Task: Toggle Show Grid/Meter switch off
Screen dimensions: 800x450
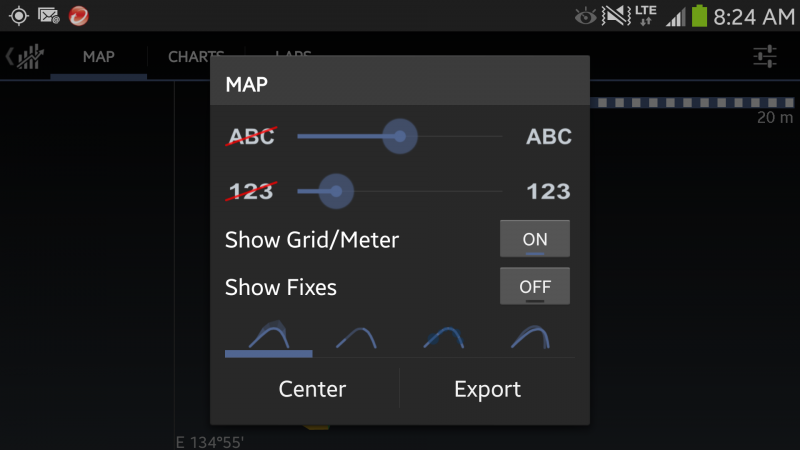Action: (x=535, y=239)
